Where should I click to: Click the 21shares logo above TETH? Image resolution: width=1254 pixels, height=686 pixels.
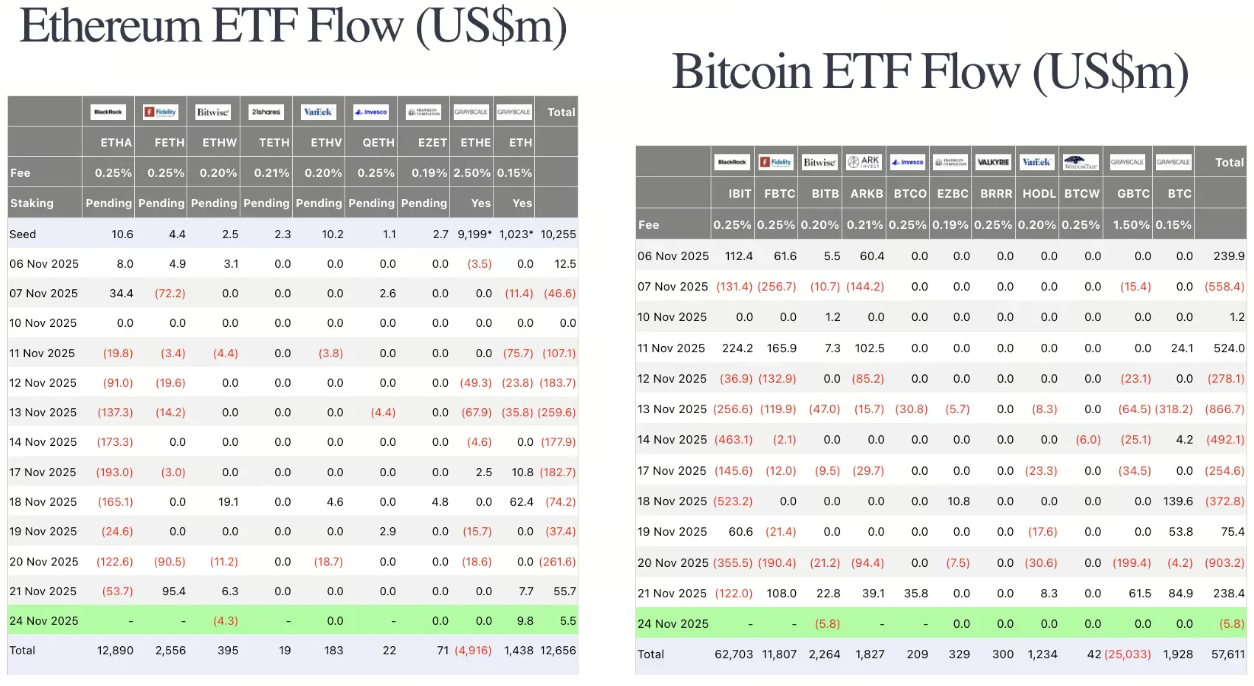click(266, 112)
